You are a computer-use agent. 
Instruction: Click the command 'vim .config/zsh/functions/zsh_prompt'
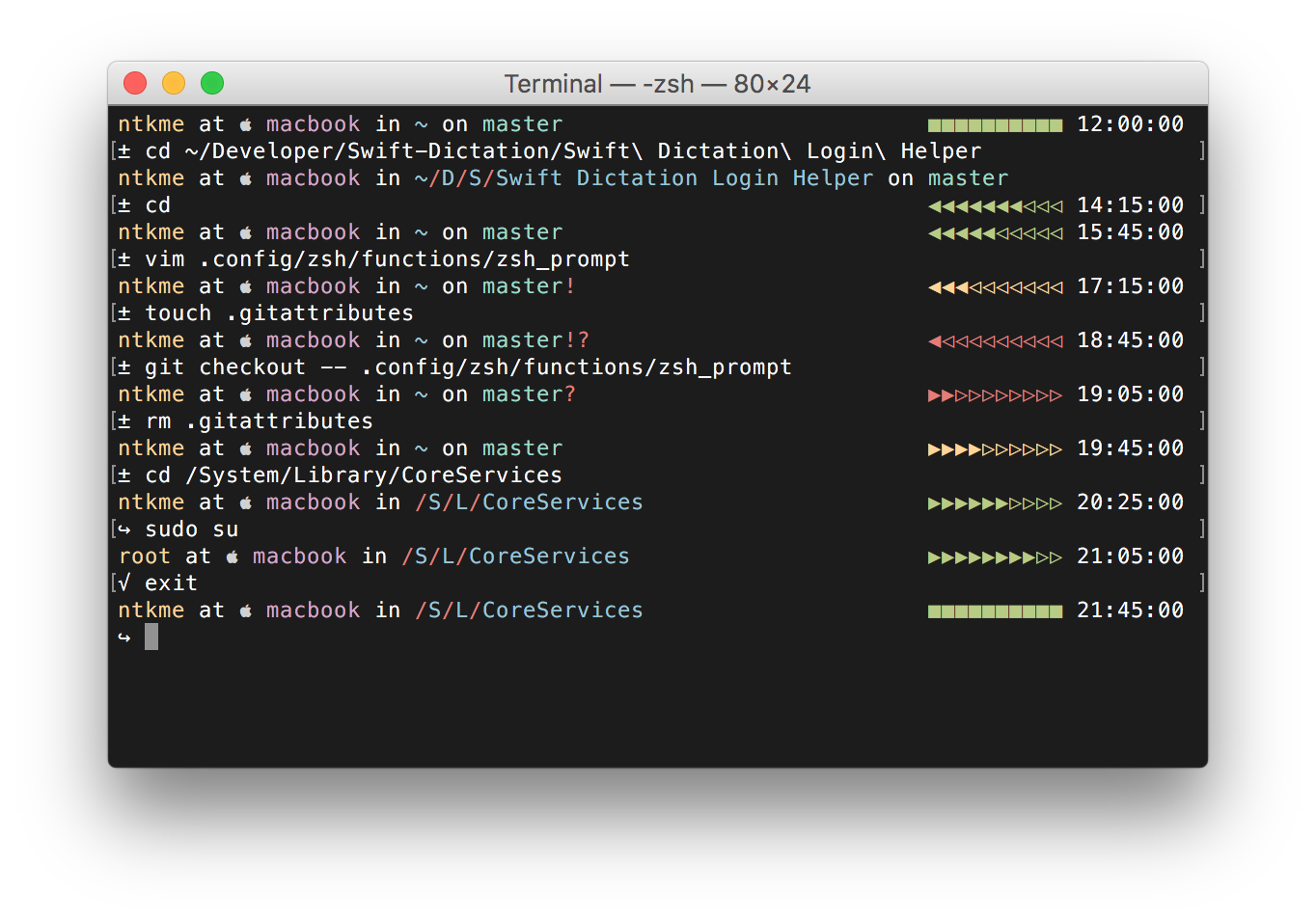click(x=387, y=259)
